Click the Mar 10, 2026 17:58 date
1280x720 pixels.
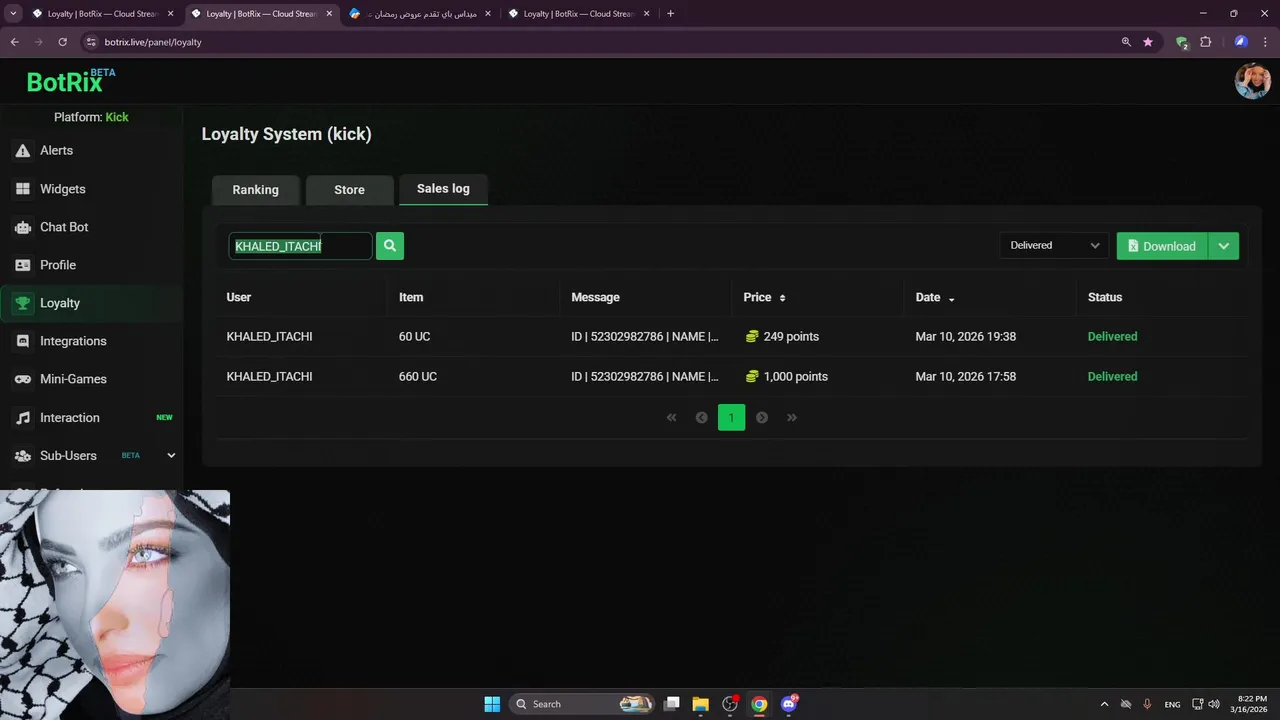point(965,376)
